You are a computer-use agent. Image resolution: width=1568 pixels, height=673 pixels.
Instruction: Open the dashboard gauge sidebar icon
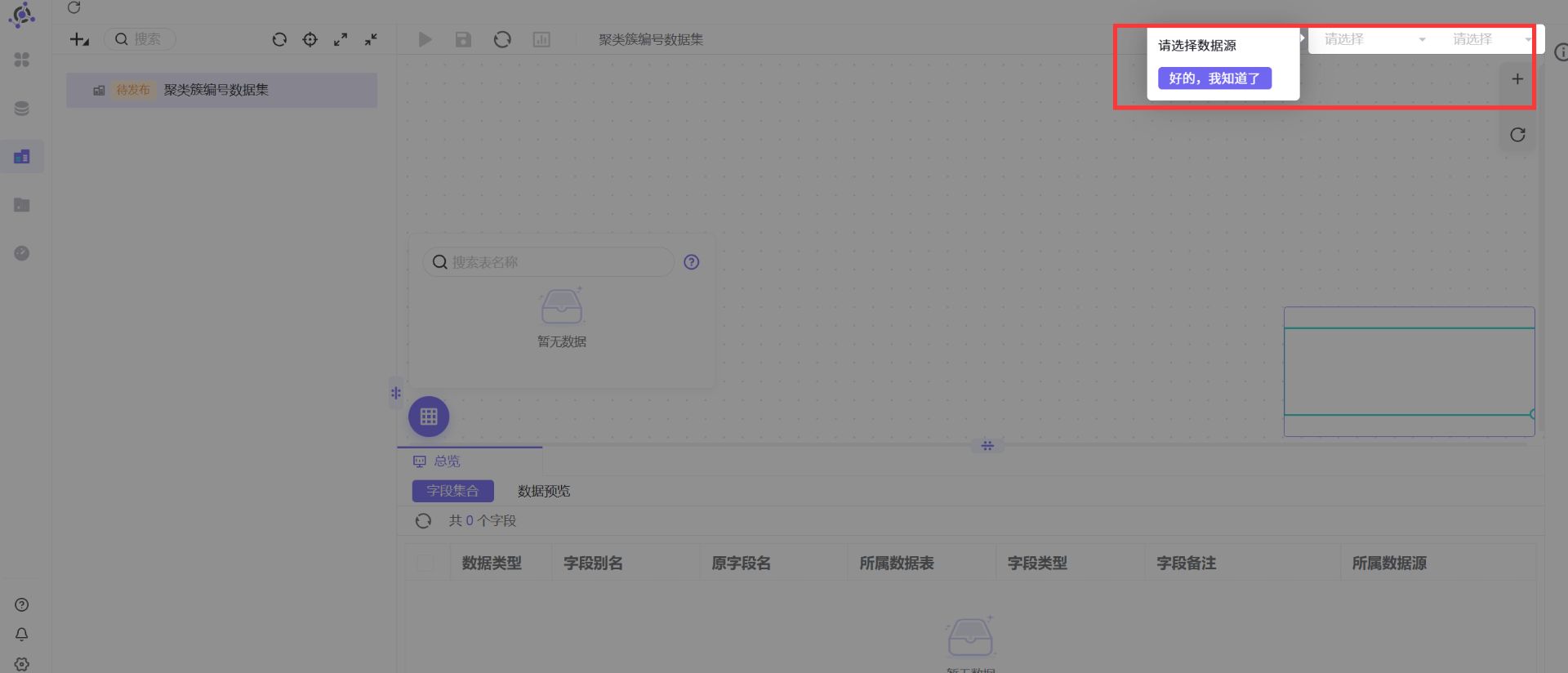(x=22, y=253)
